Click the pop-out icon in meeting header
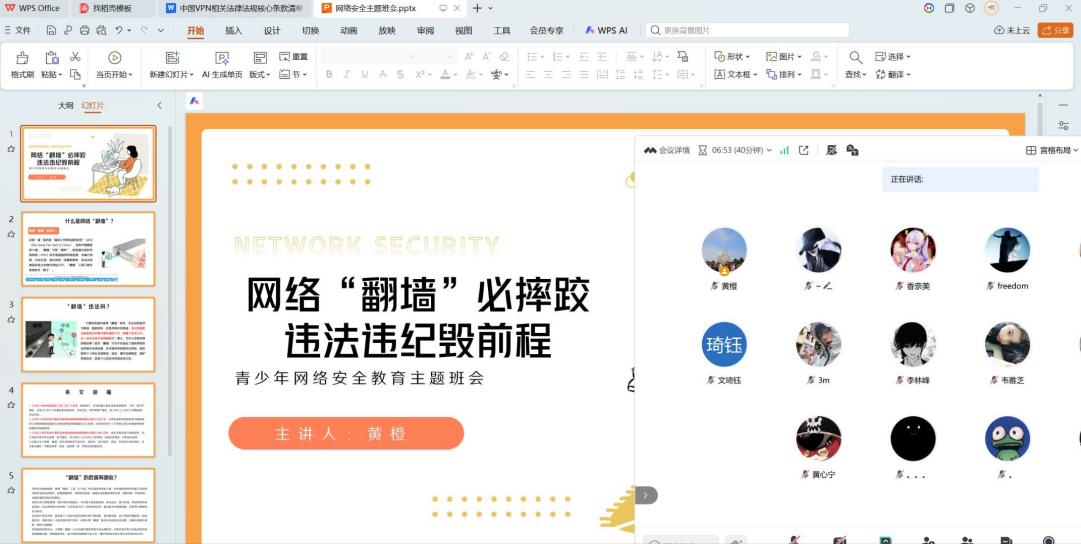Screen dimensions: 1081x544 click(x=804, y=150)
